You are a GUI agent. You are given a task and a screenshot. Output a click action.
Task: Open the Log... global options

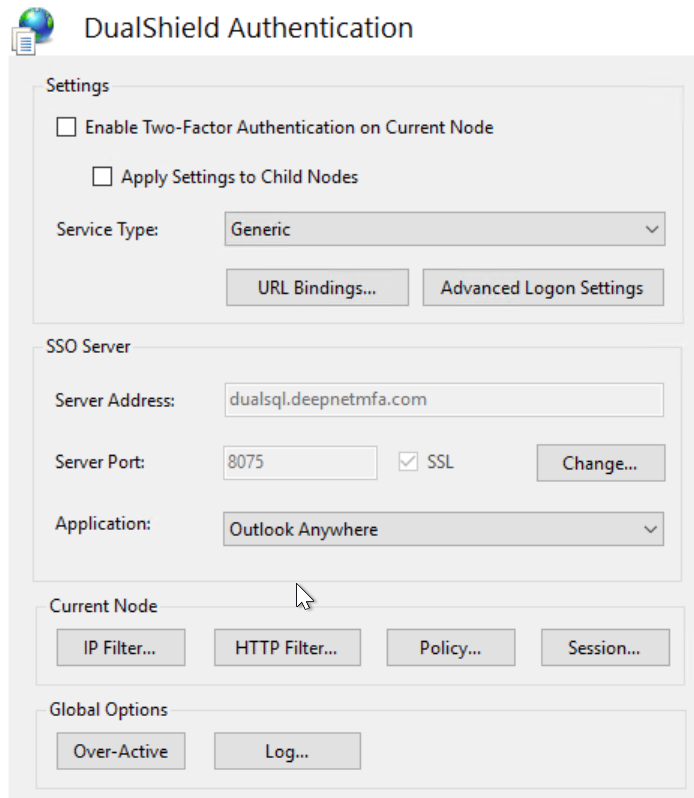tap(286, 751)
